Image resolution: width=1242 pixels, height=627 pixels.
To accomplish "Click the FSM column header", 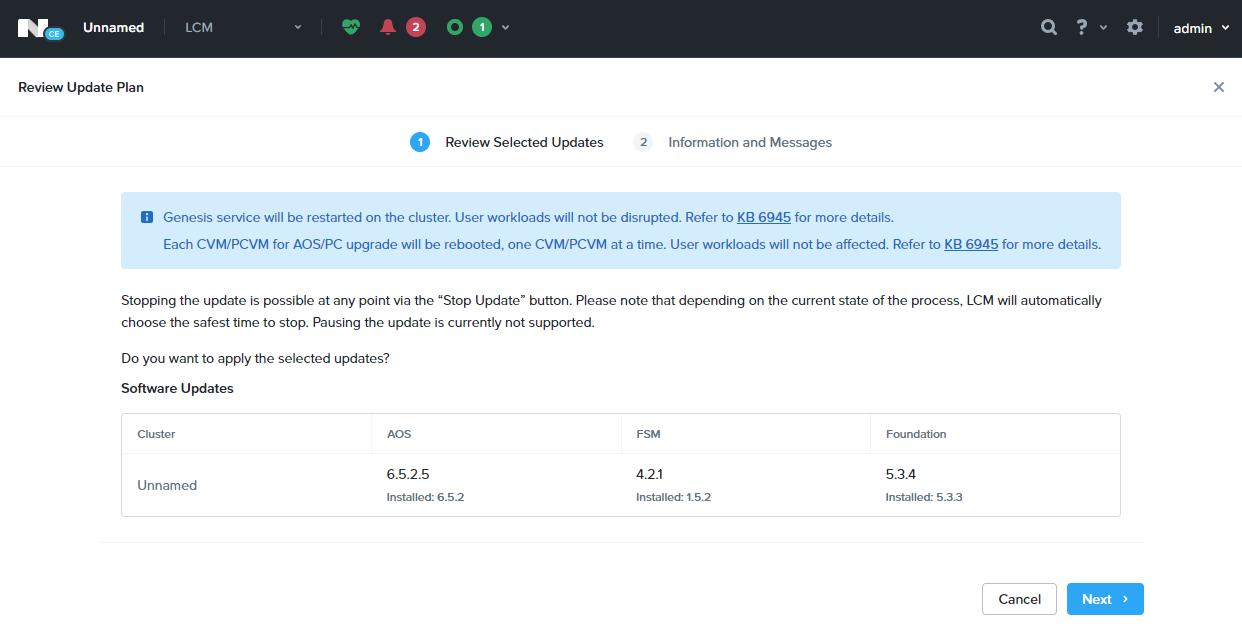I will 648,434.
